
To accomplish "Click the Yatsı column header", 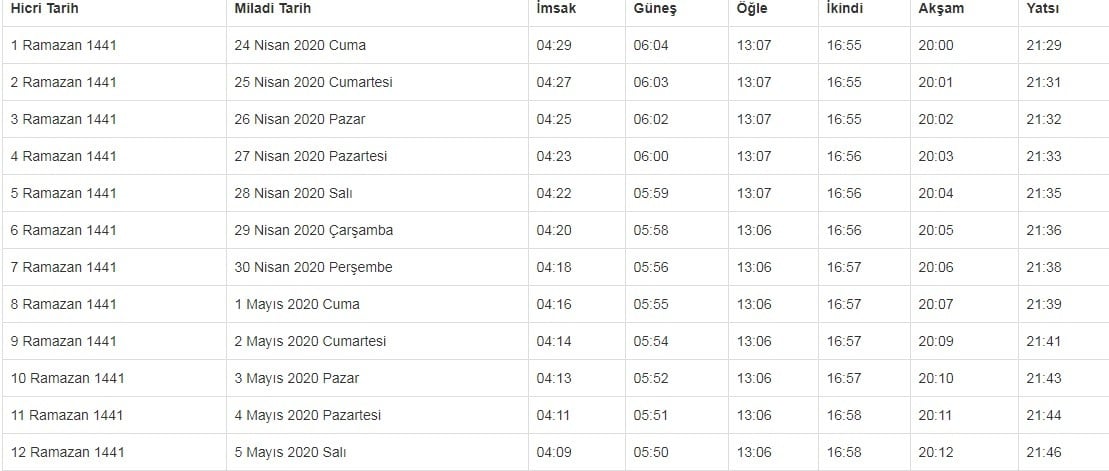I will click(x=1043, y=9).
